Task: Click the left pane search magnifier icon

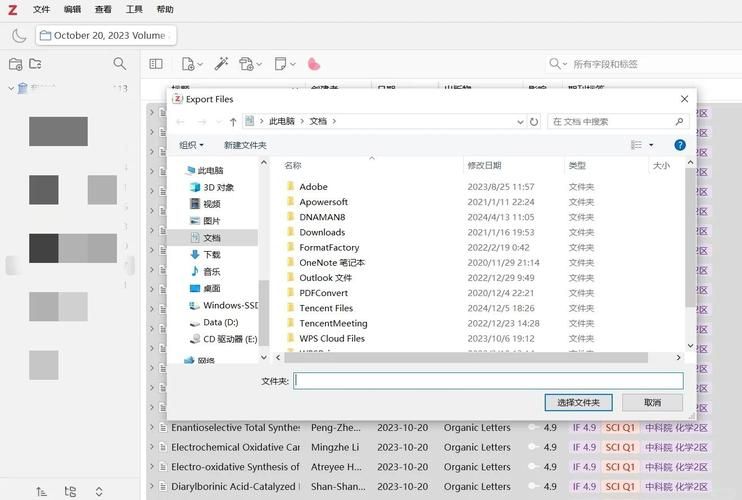Action: pyautogui.click(x=120, y=63)
